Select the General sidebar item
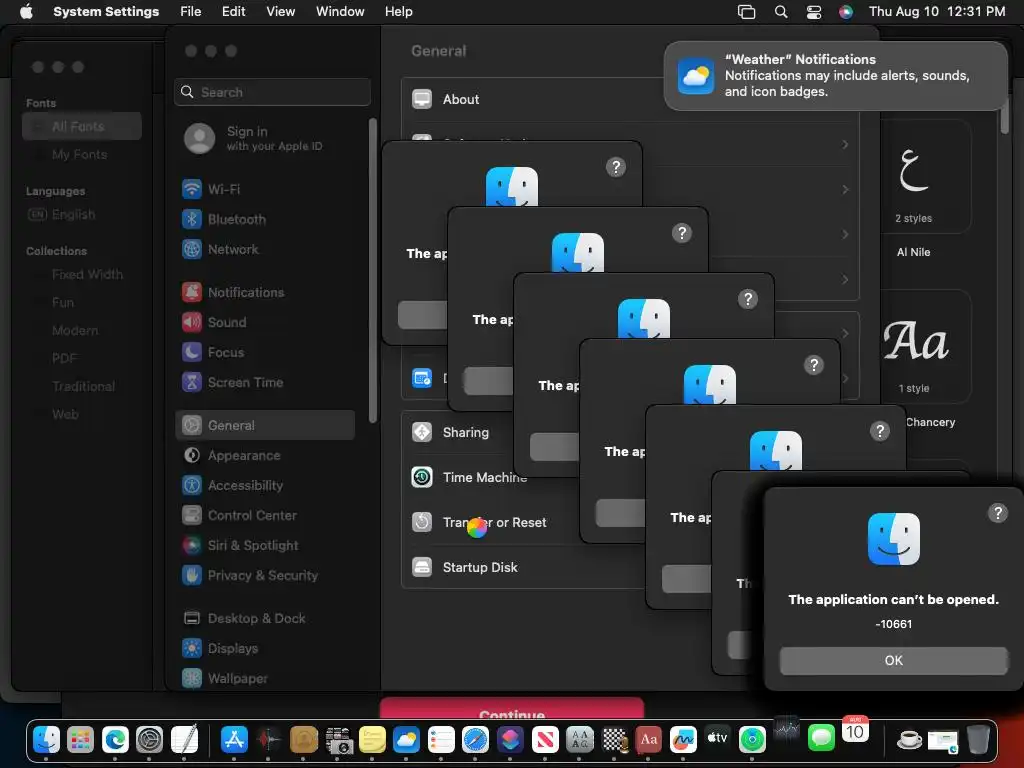This screenshot has height=768, width=1024. [x=264, y=425]
